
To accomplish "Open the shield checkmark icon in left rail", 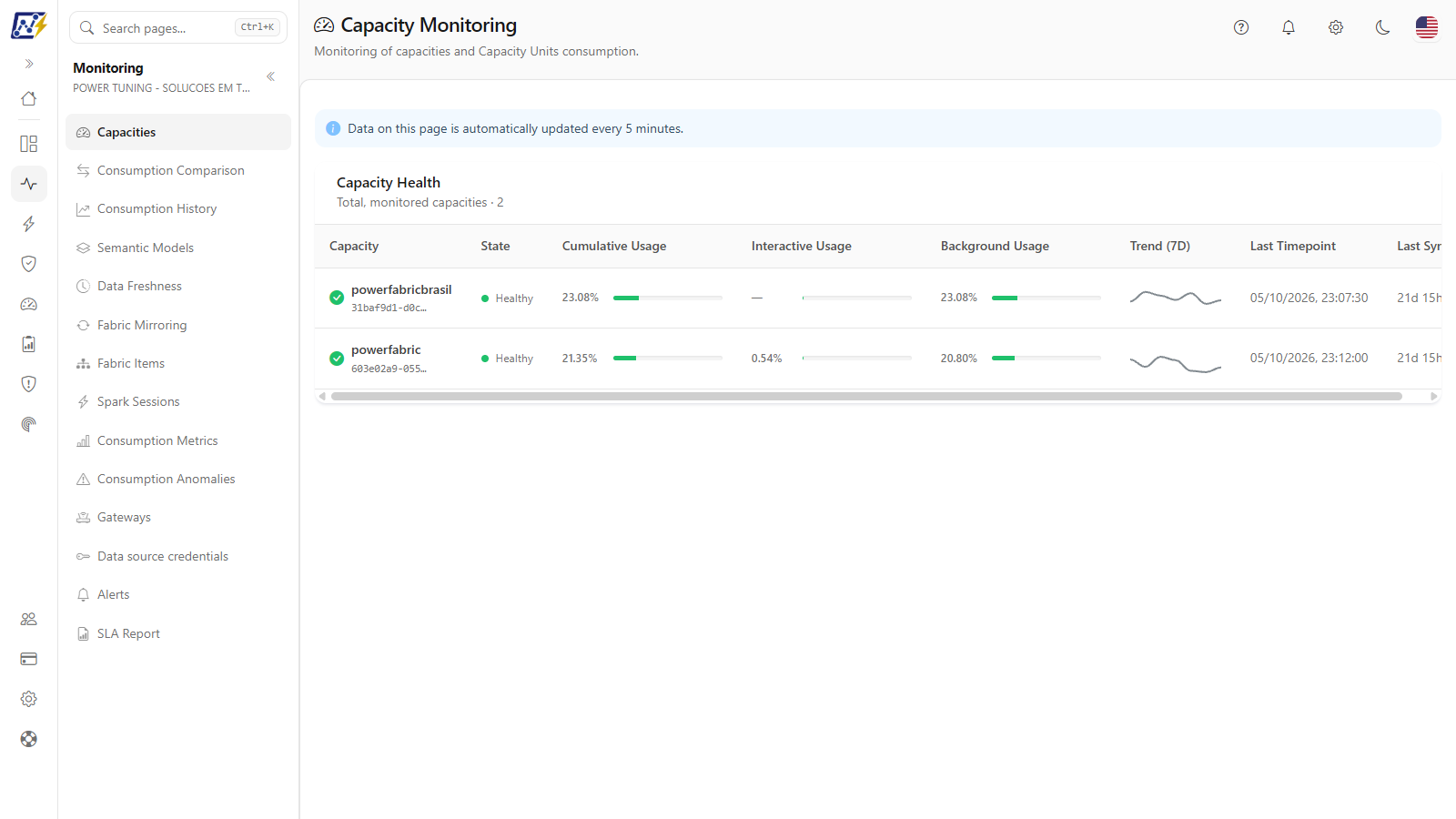I will pyautogui.click(x=29, y=264).
